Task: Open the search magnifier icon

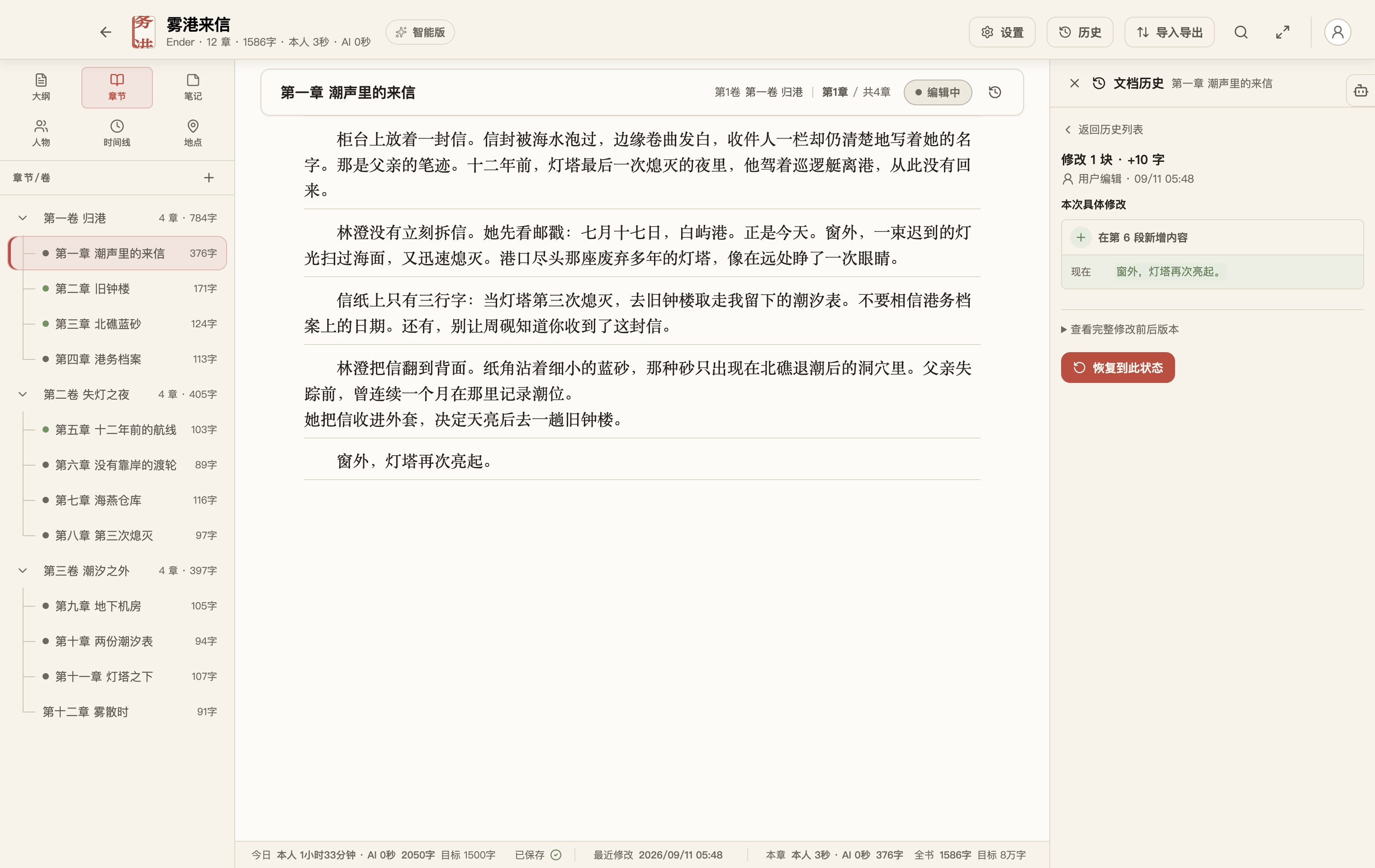Action: pyautogui.click(x=1240, y=32)
